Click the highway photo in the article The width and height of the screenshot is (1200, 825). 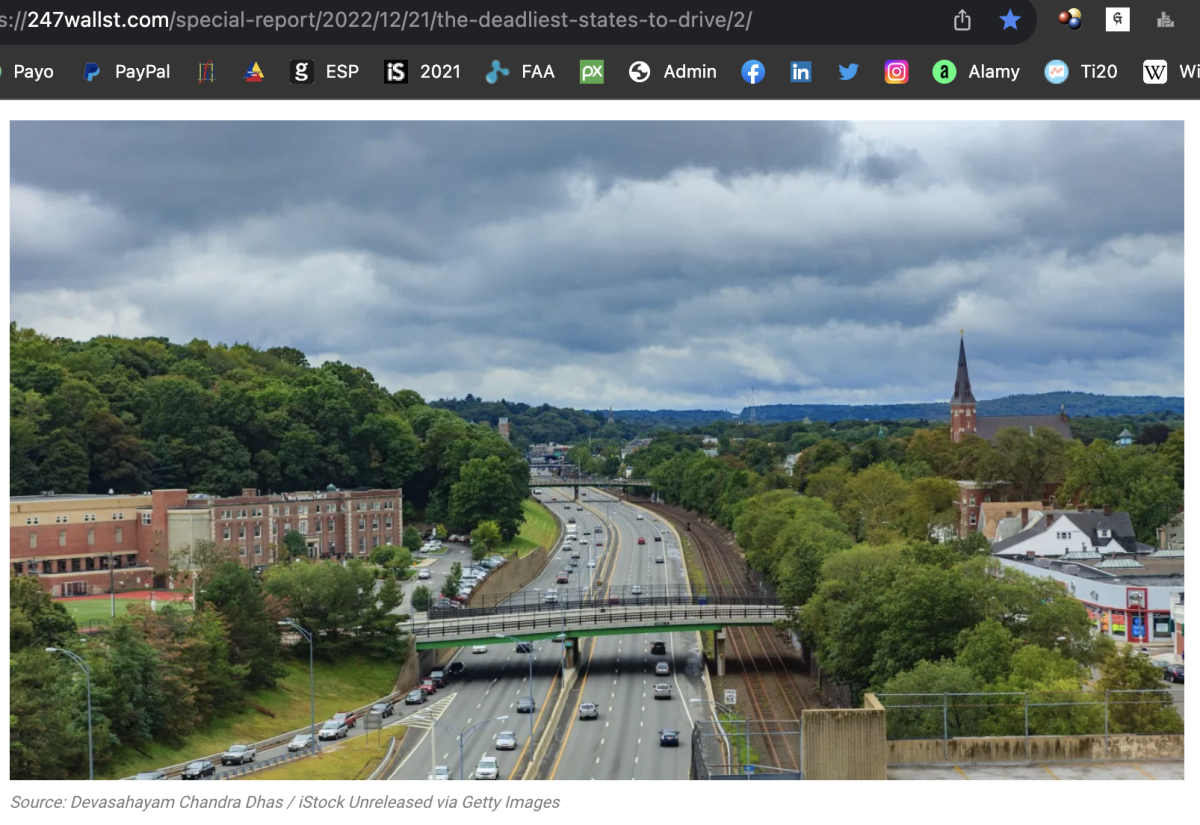(x=597, y=450)
